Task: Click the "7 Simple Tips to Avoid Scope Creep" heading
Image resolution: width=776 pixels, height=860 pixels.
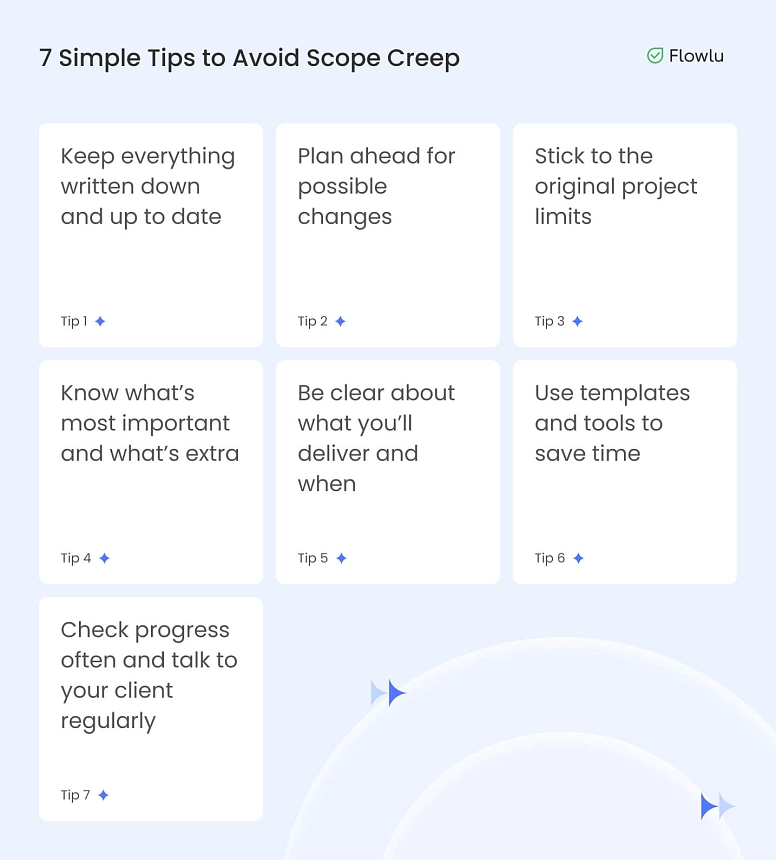Action: [249, 58]
